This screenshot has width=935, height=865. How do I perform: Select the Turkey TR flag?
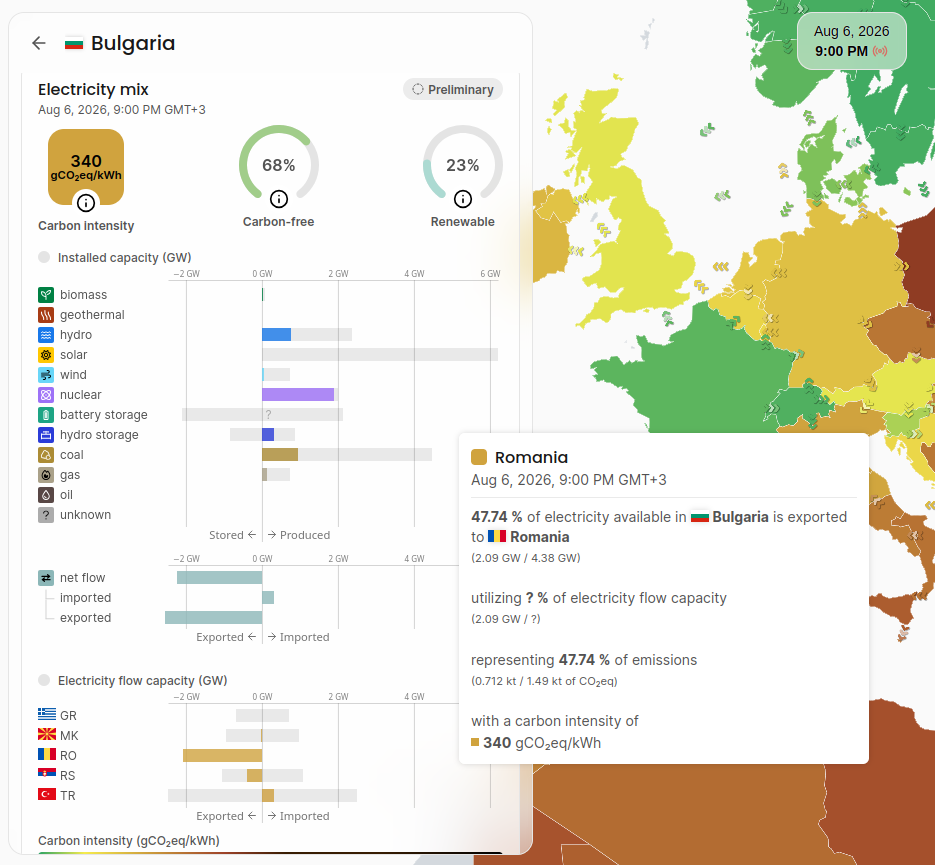47,794
